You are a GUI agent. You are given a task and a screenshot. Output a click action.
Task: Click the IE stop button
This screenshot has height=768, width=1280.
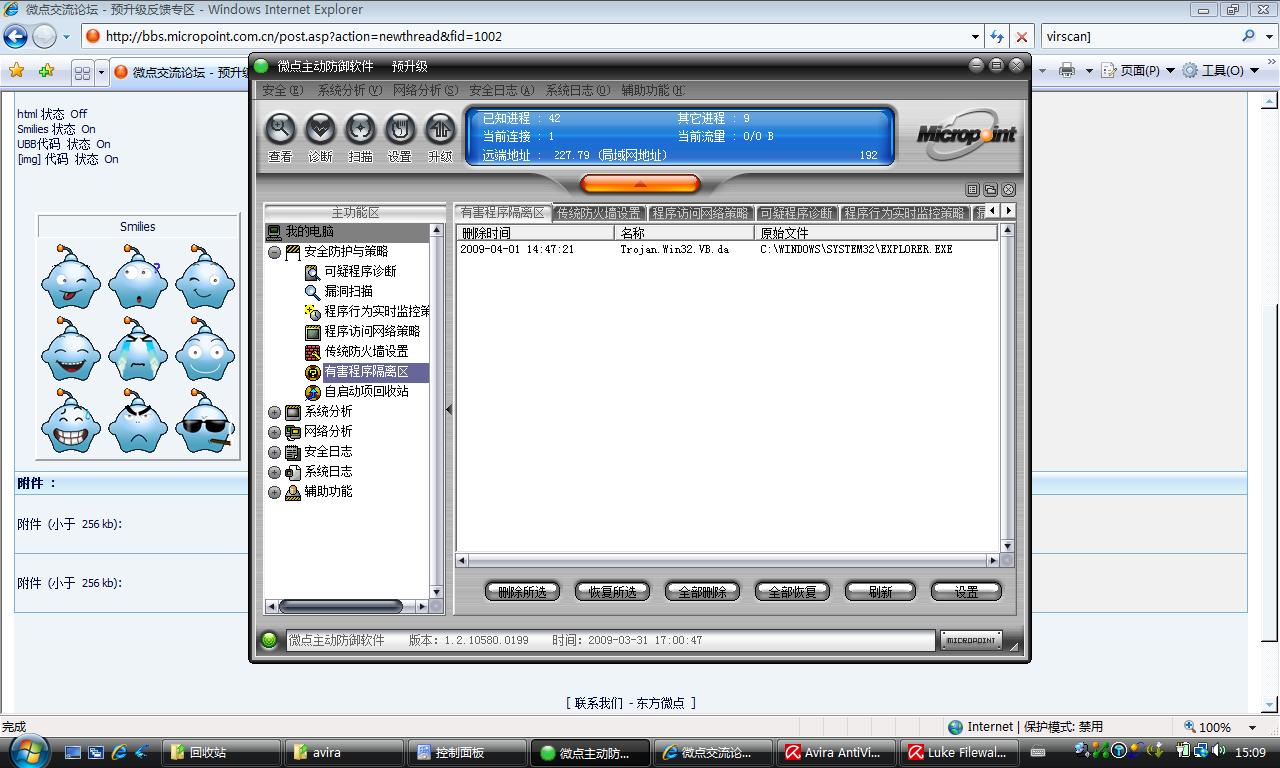pyautogui.click(x=1021, y=36)
